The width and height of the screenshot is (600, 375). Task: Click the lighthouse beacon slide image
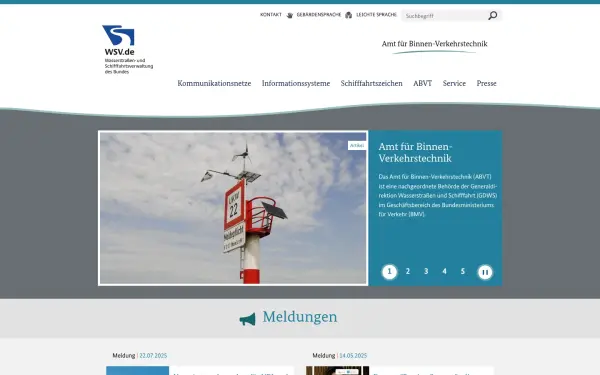point(233,208)
